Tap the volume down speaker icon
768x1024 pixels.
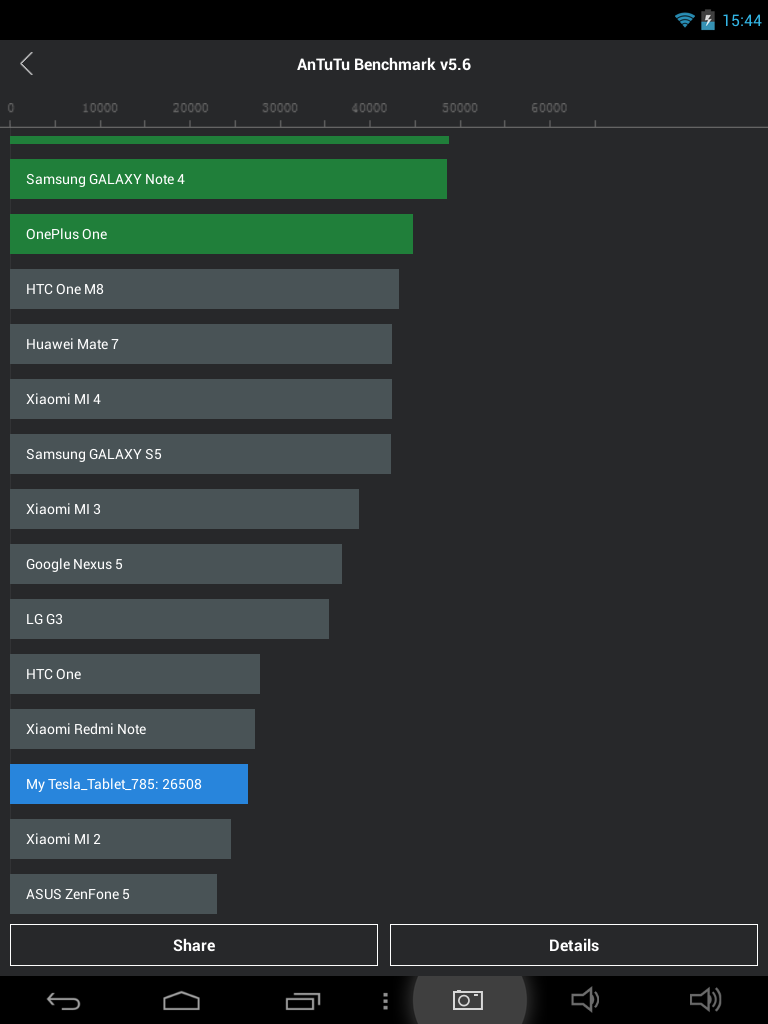tap(584, 1000)
